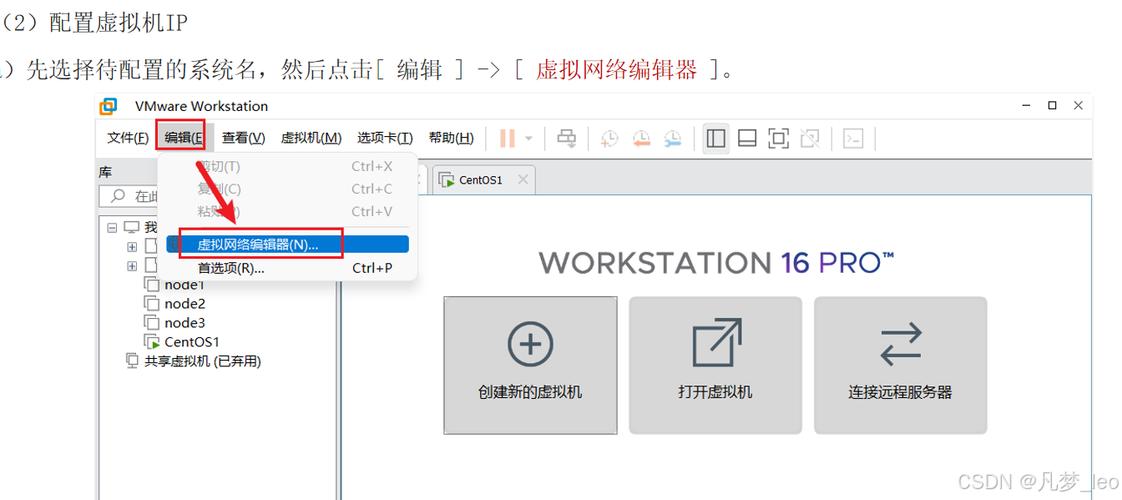1122x500 pixels.
Task: Open the 虚拟机(M) menu
Action: (x=311, y=138)
